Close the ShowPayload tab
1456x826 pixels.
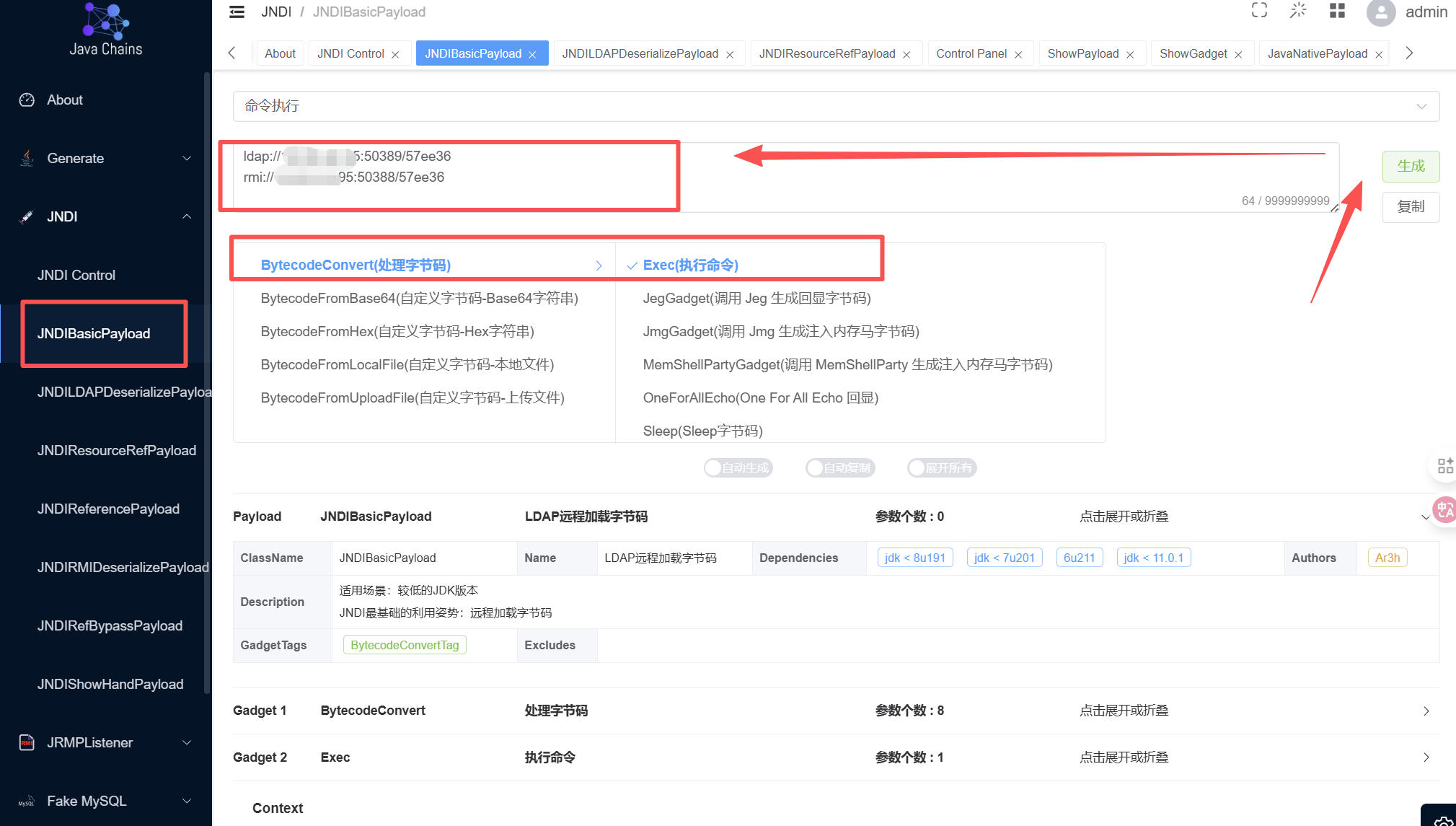[x=1130, y=55]
